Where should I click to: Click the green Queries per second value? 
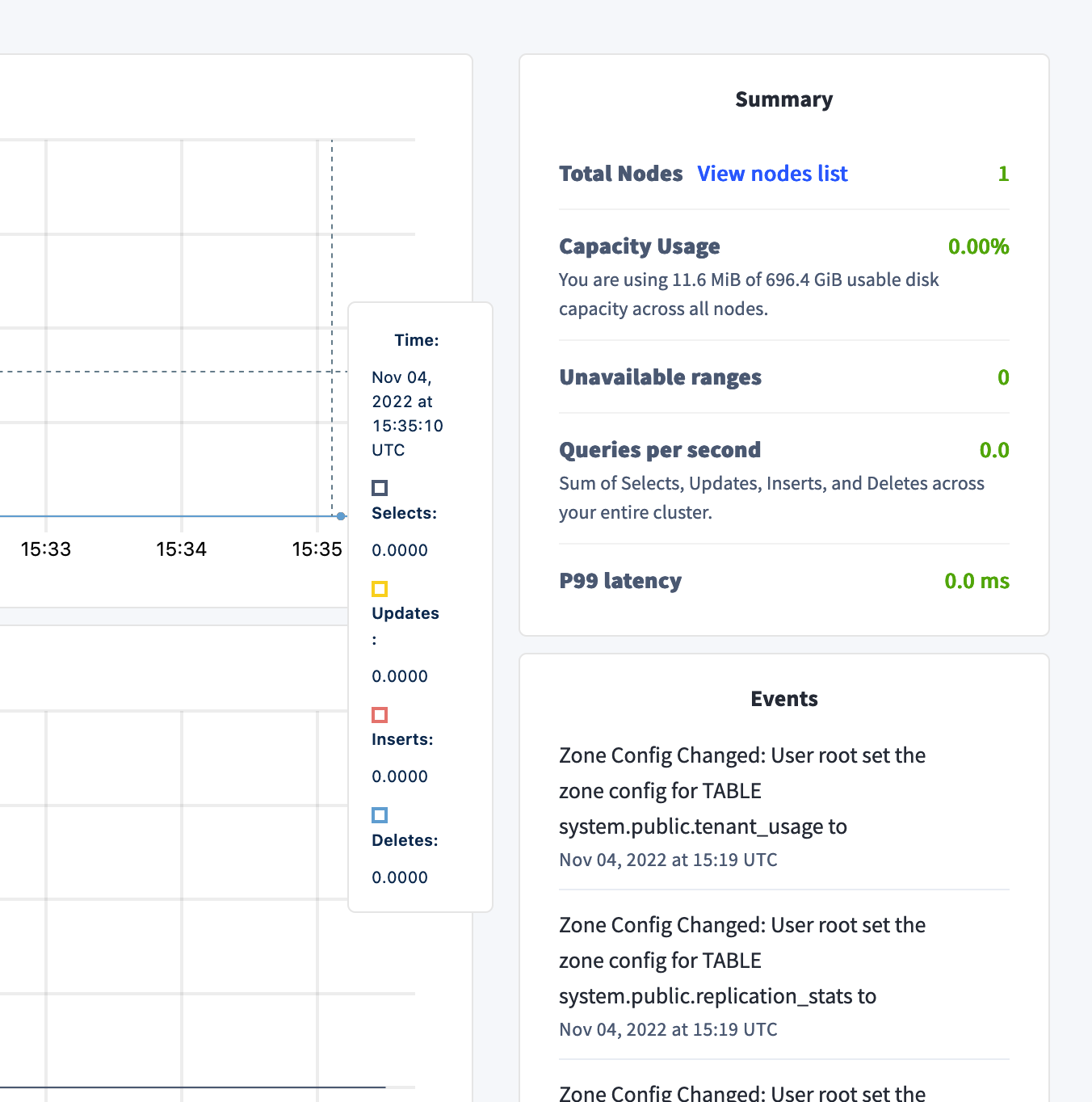coord(996,450)
